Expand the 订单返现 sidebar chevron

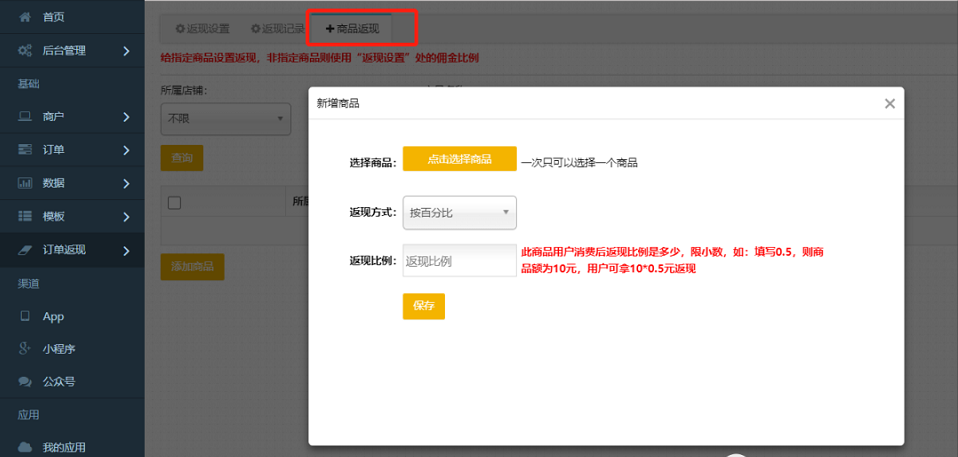pyautogui.click(x=126, y=250)
